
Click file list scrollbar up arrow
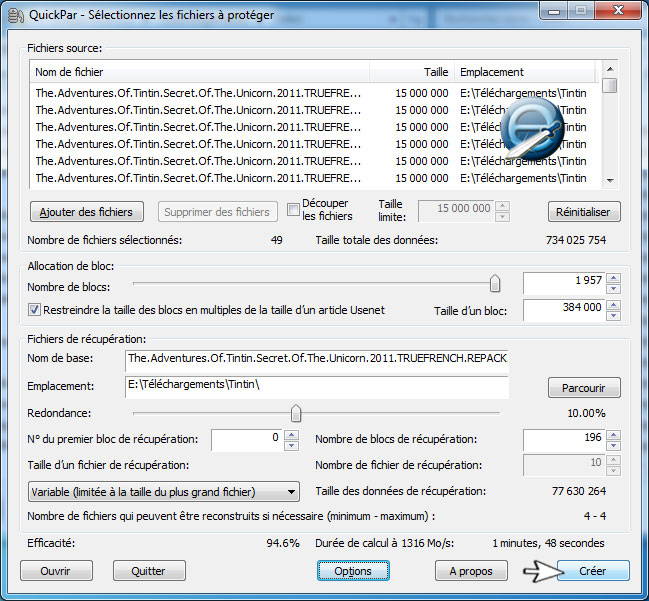[x=610, y=69]
